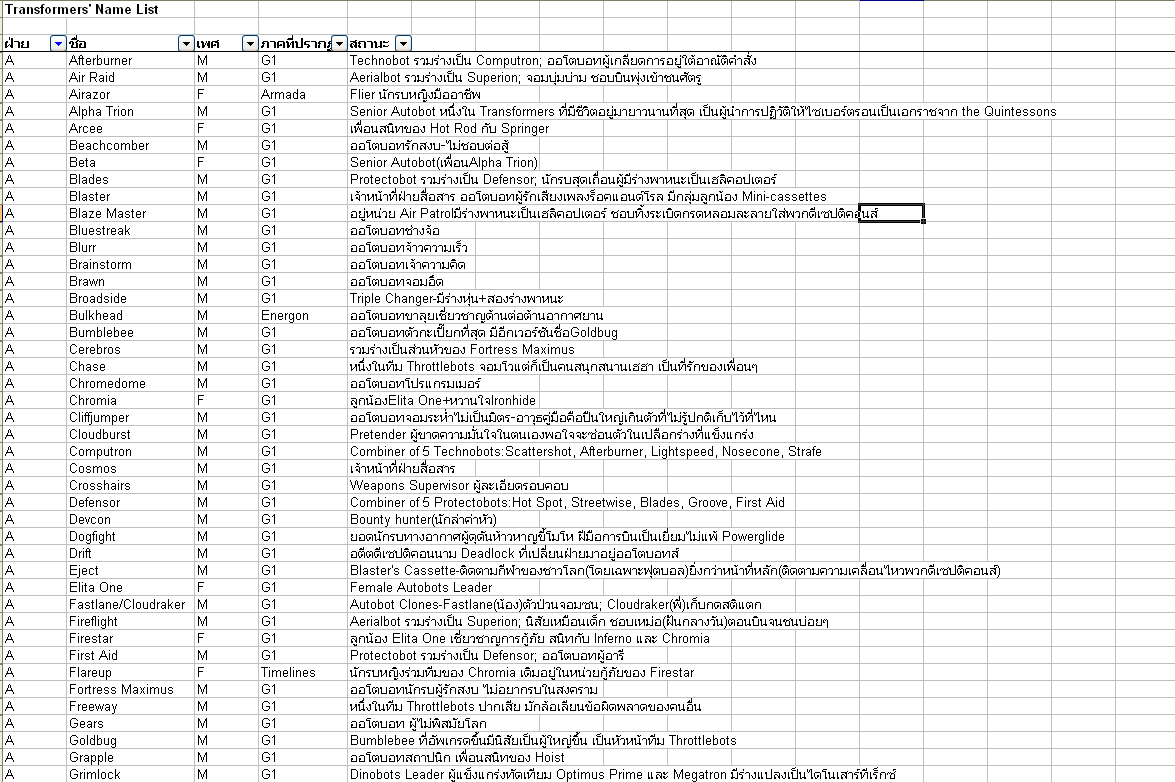Open the ฝ่าย column filter dropdown

[x=58, y=43]
